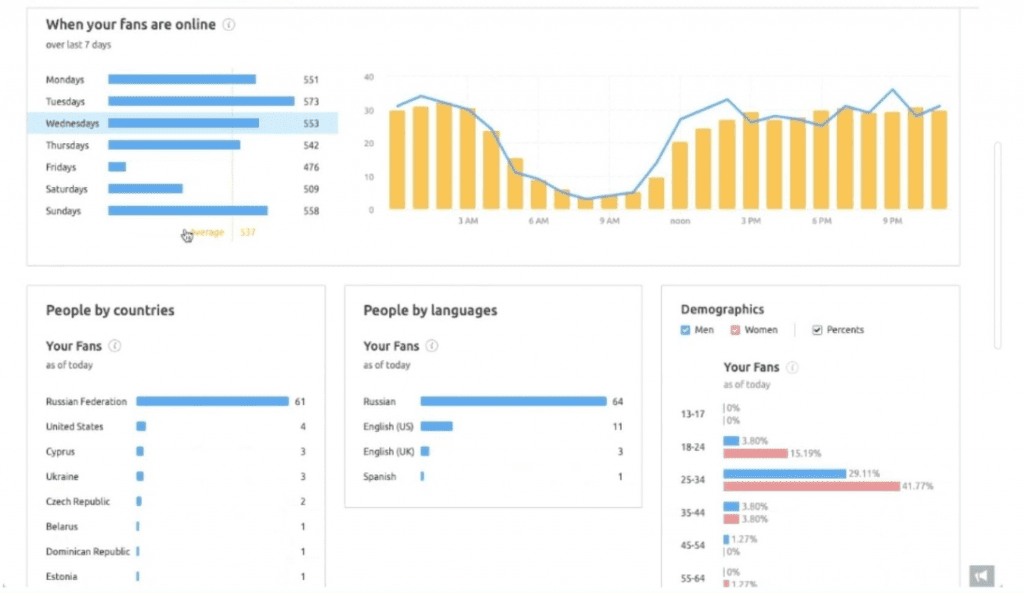
Task: Click the cursor-marked average marker under the day bars
Action: coord(187,233)
